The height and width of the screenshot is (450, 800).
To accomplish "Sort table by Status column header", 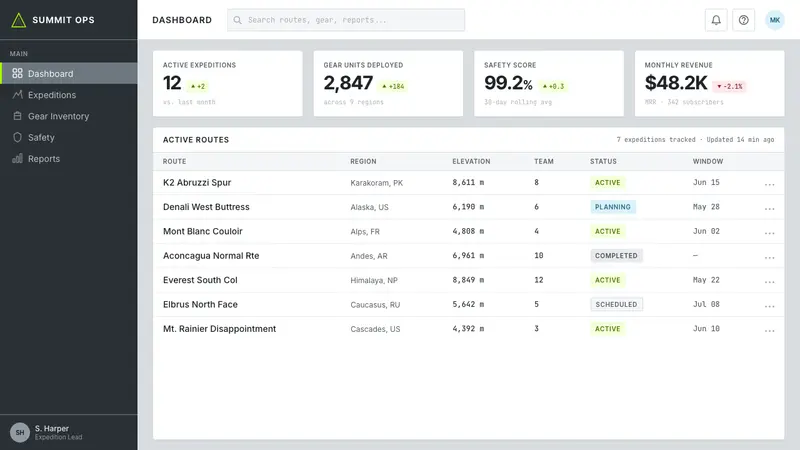I will [x=604, y=161].
